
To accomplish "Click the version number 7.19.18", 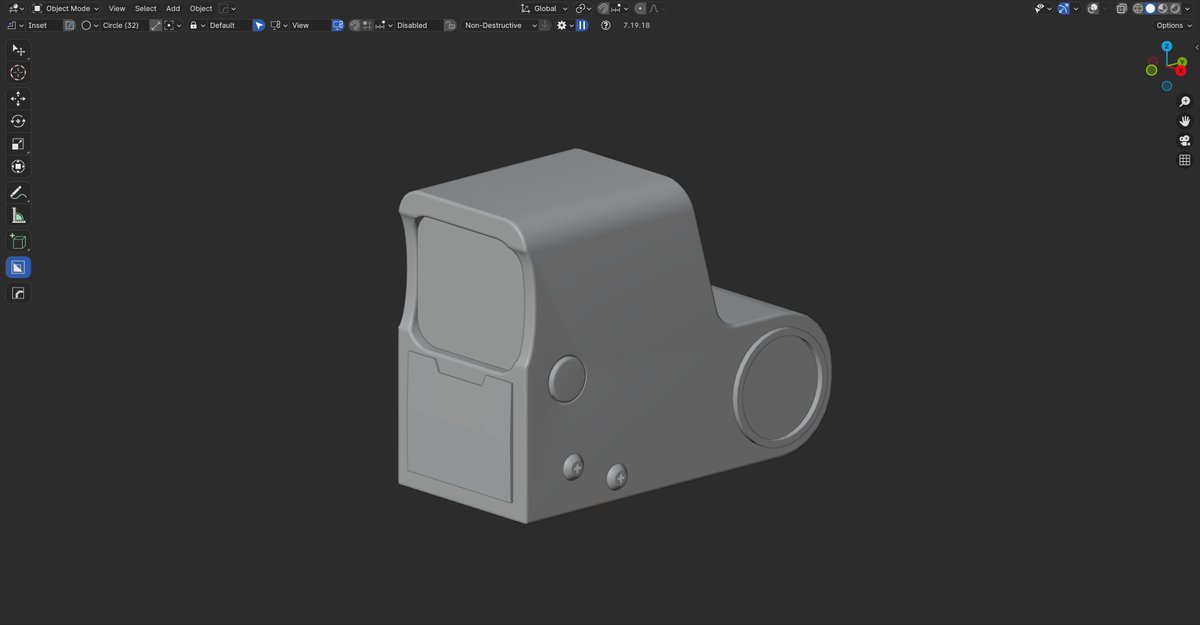I will click(x=636, y=25).
